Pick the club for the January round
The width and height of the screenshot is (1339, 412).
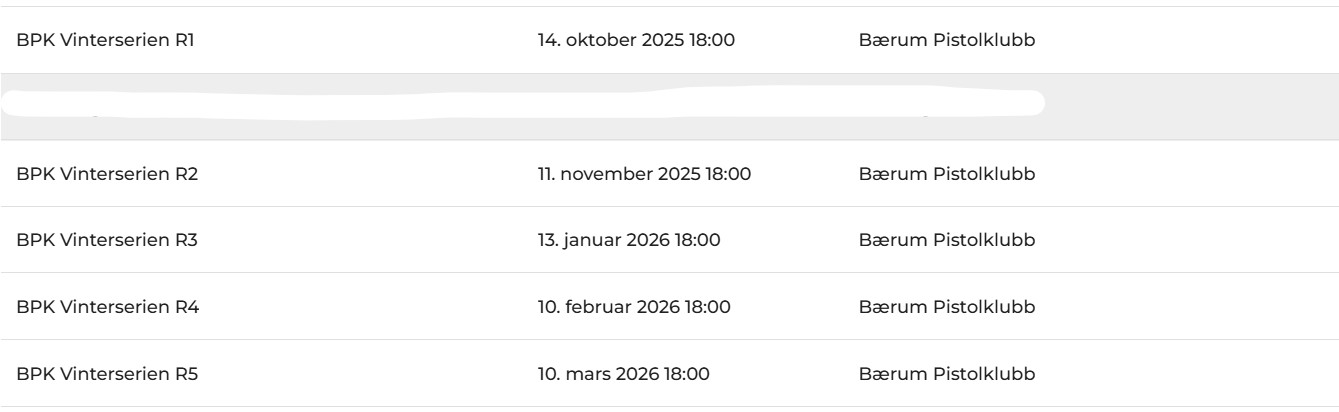(x=946, y=240)
